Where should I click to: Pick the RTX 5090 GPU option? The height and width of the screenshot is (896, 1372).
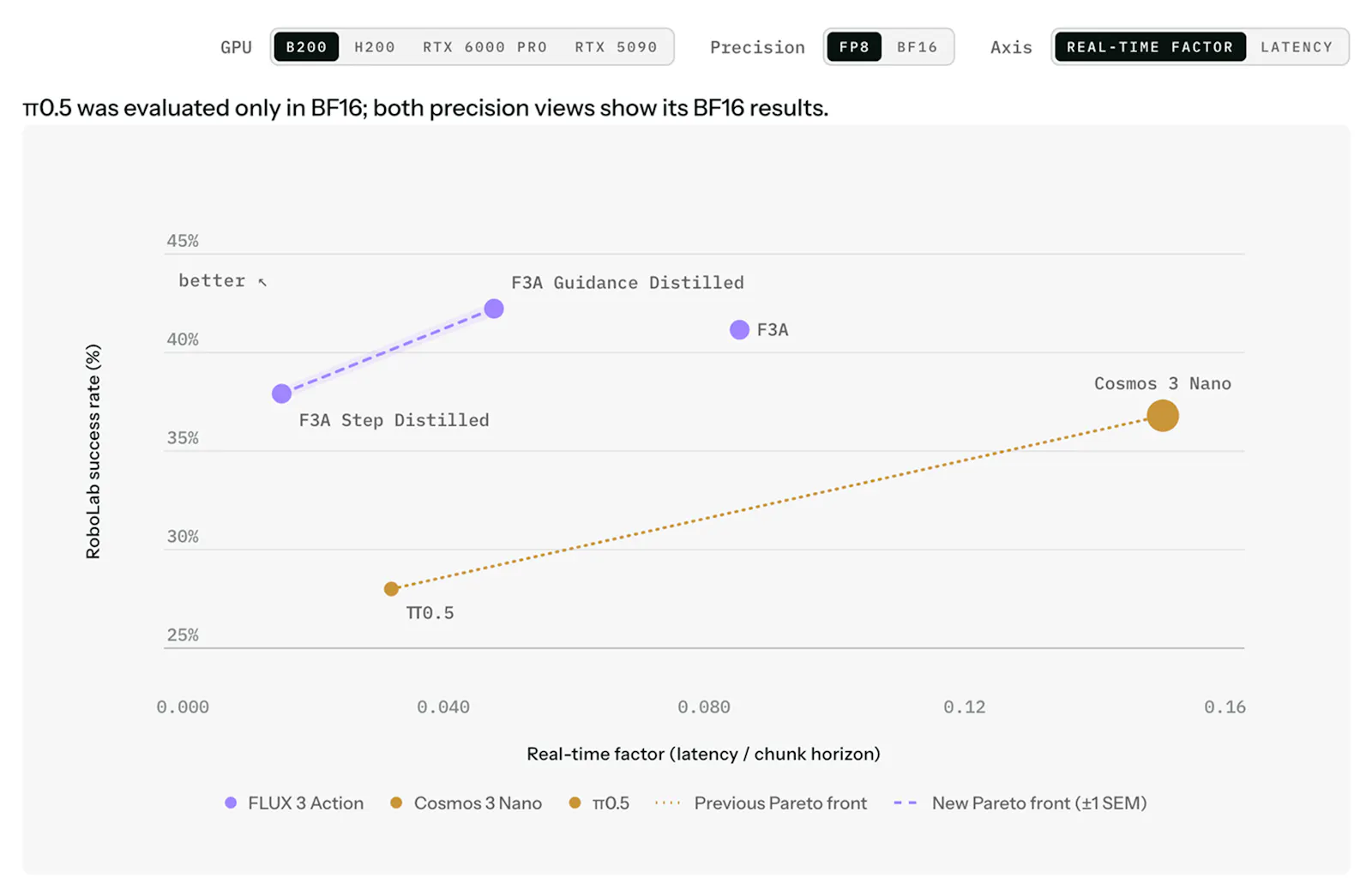pos(616,47)
